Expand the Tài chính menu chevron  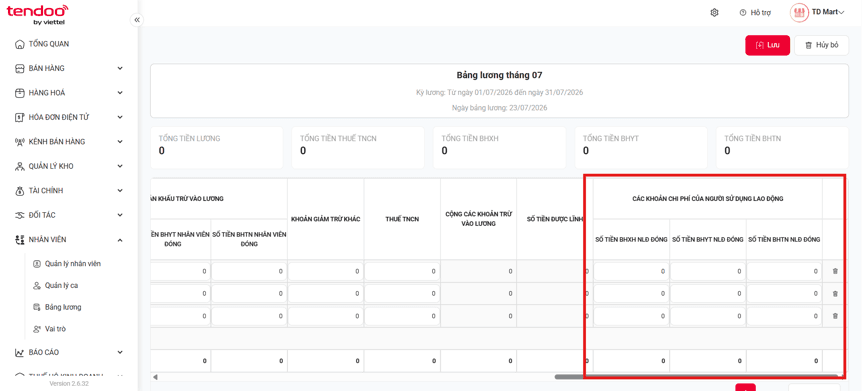(x=120, y=191)
